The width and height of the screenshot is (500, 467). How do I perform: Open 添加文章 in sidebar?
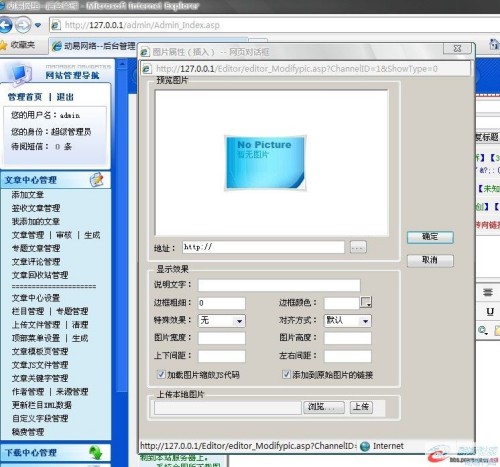point(28,195)
